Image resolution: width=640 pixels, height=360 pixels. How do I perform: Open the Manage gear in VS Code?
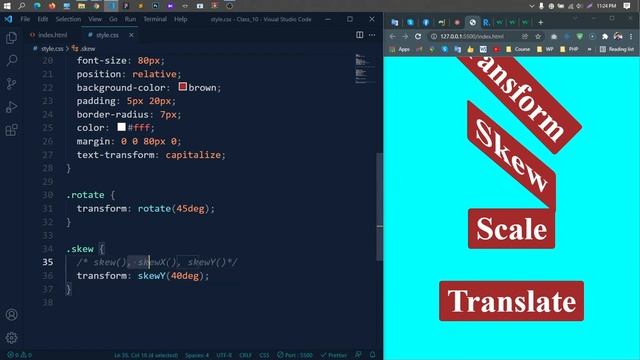click(x=11, y=338)
